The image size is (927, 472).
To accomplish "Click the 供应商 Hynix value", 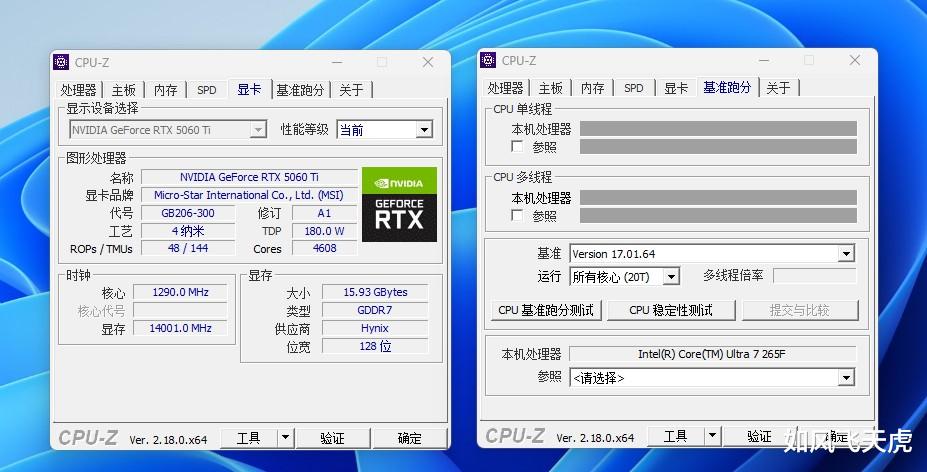I will click(x=375, y=328).
